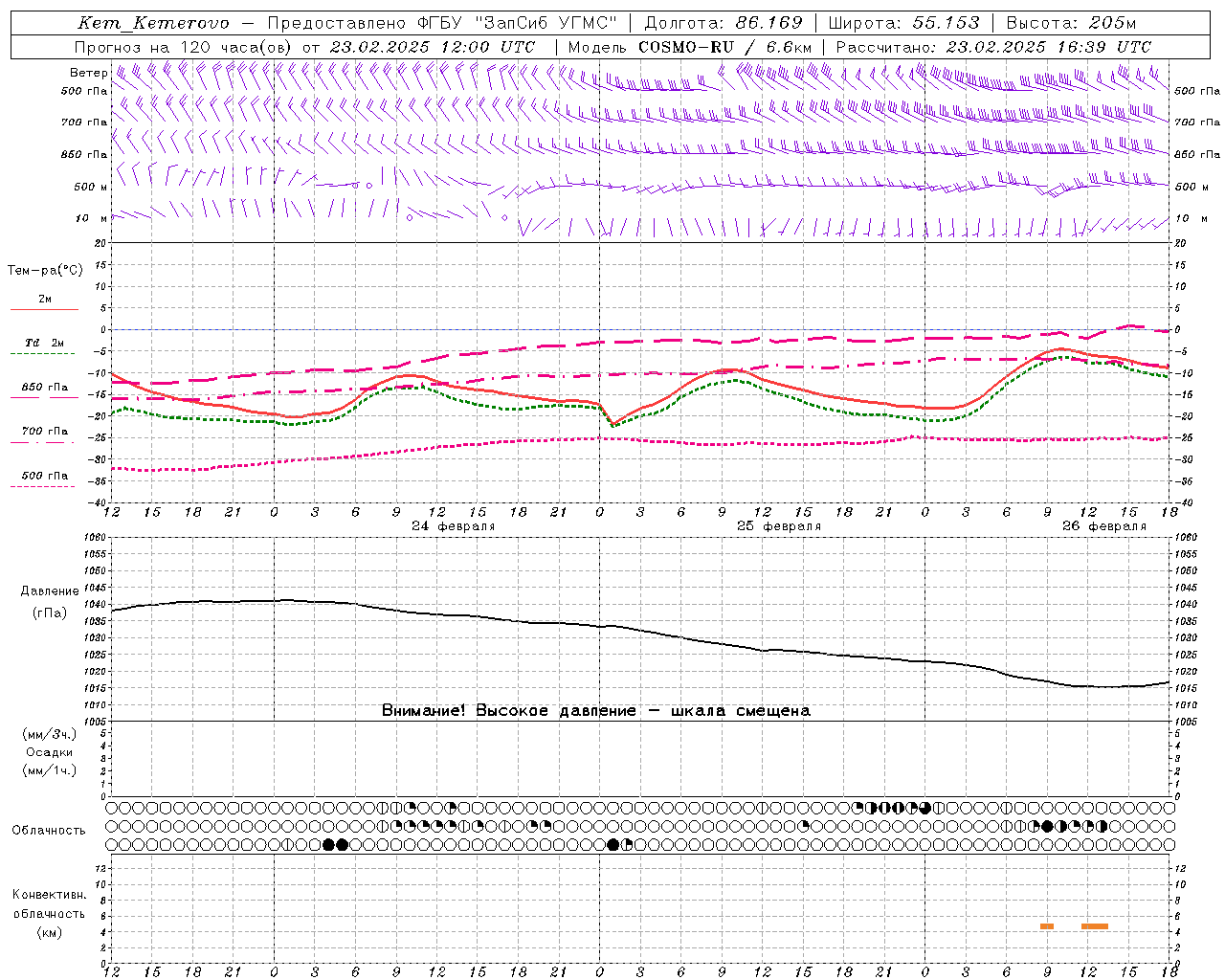
Task: Click the forecast start time 23.02.2025 12:00 UTC
Action: pyautogui.click(x=432, y=47)
